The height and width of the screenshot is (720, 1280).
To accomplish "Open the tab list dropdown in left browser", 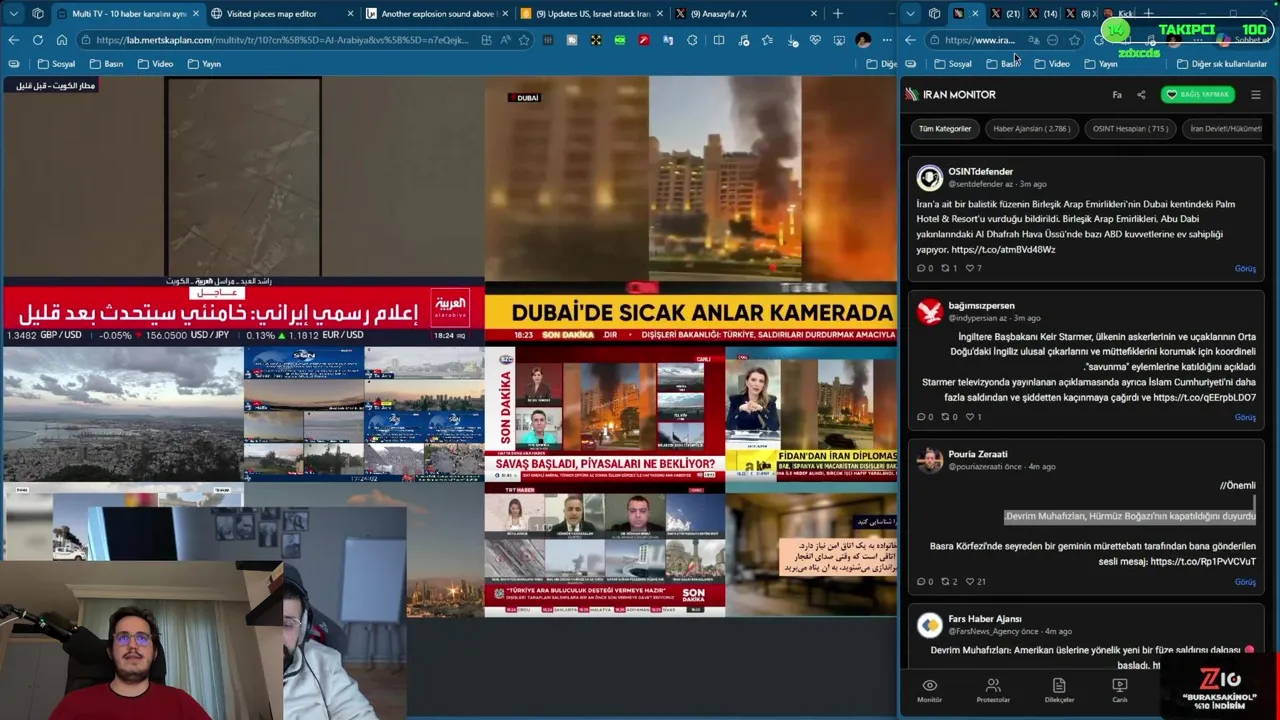I will click(14, 14).
